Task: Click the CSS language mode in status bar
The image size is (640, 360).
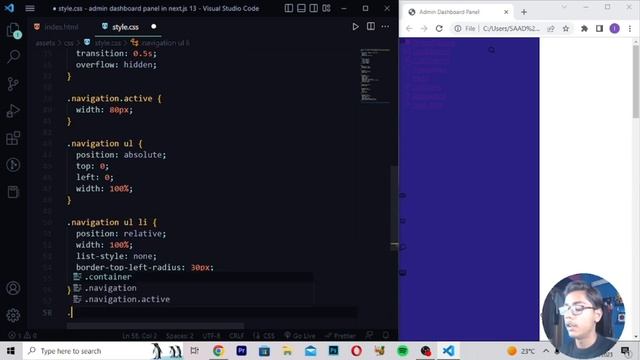Action: click(x=269, y=336)
